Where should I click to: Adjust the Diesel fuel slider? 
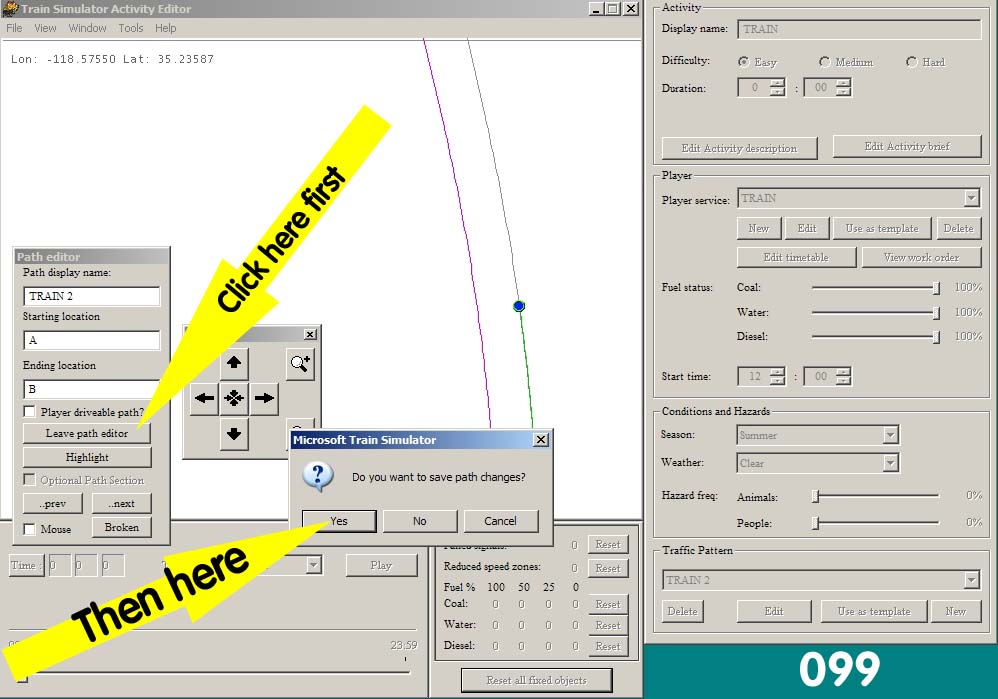click(x=936, y=337)
